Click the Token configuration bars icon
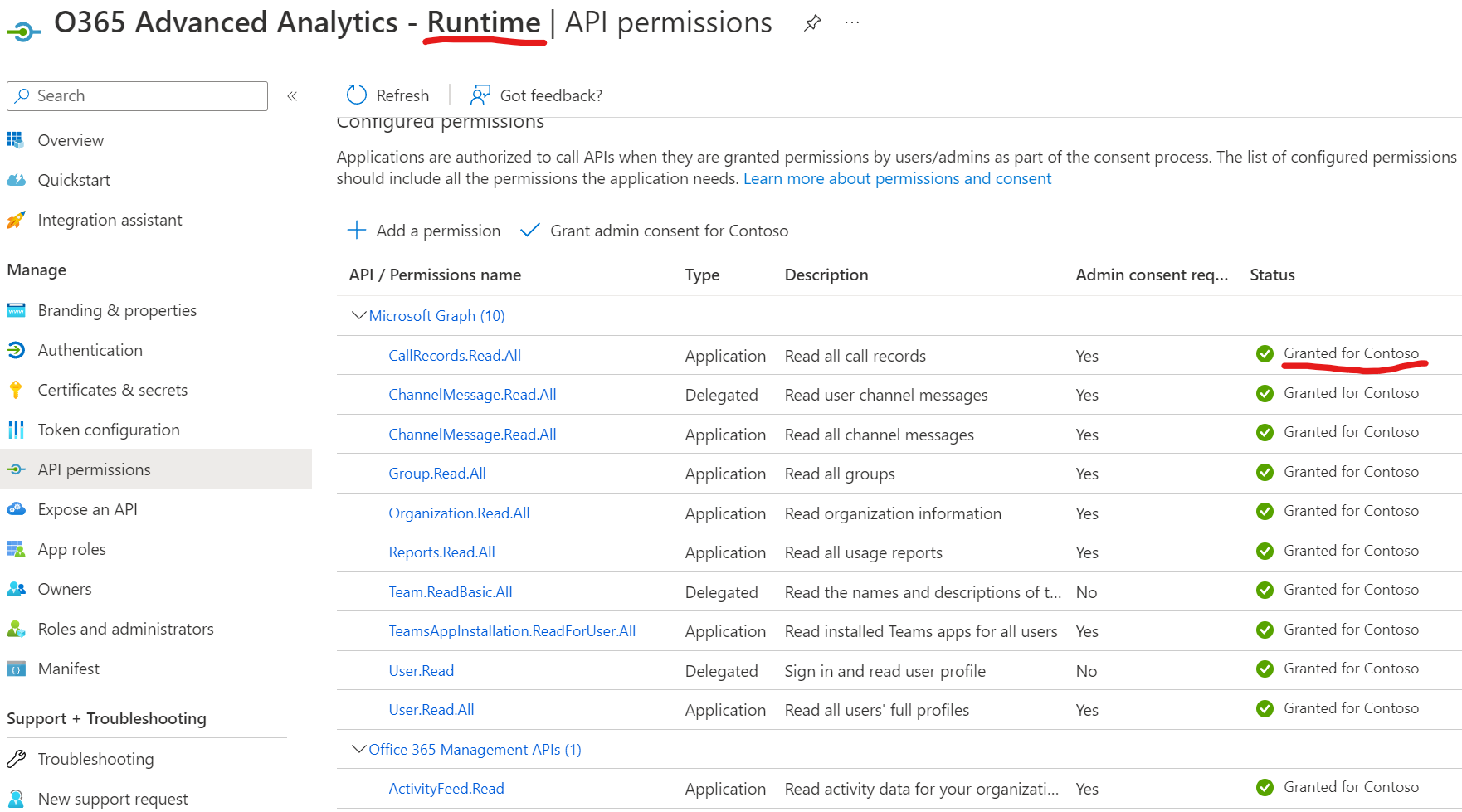1462x812 pixels. 16,430
